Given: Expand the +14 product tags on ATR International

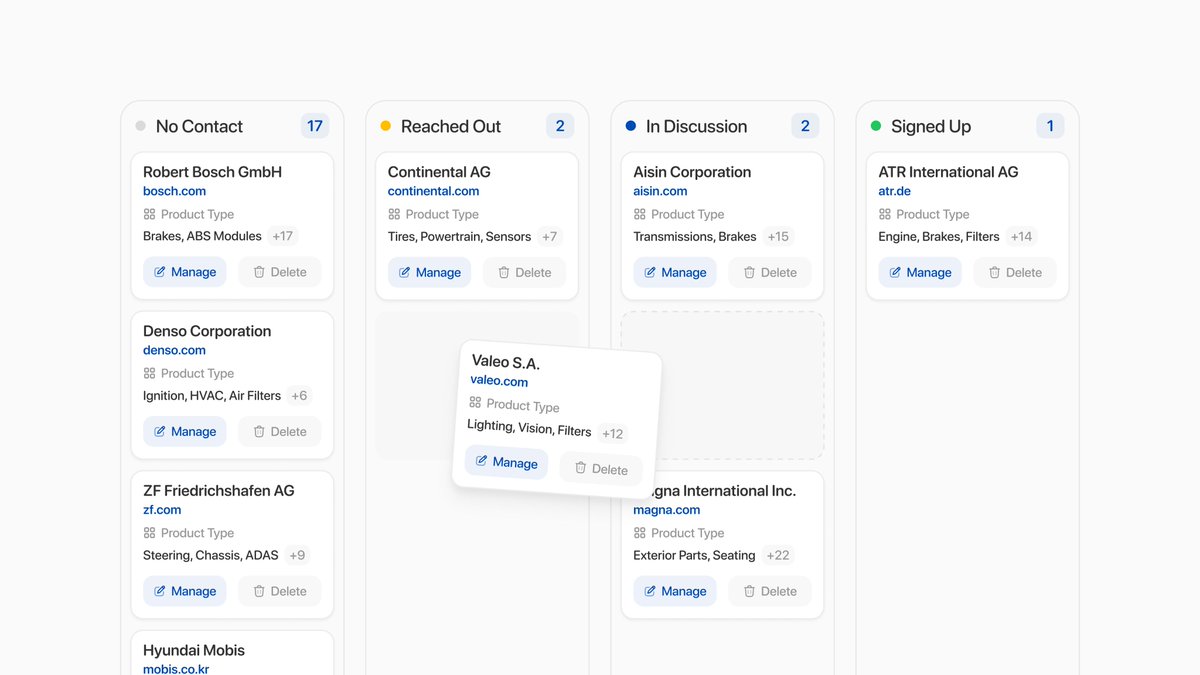Looking at the screenshot, I should click(1021, 236).
